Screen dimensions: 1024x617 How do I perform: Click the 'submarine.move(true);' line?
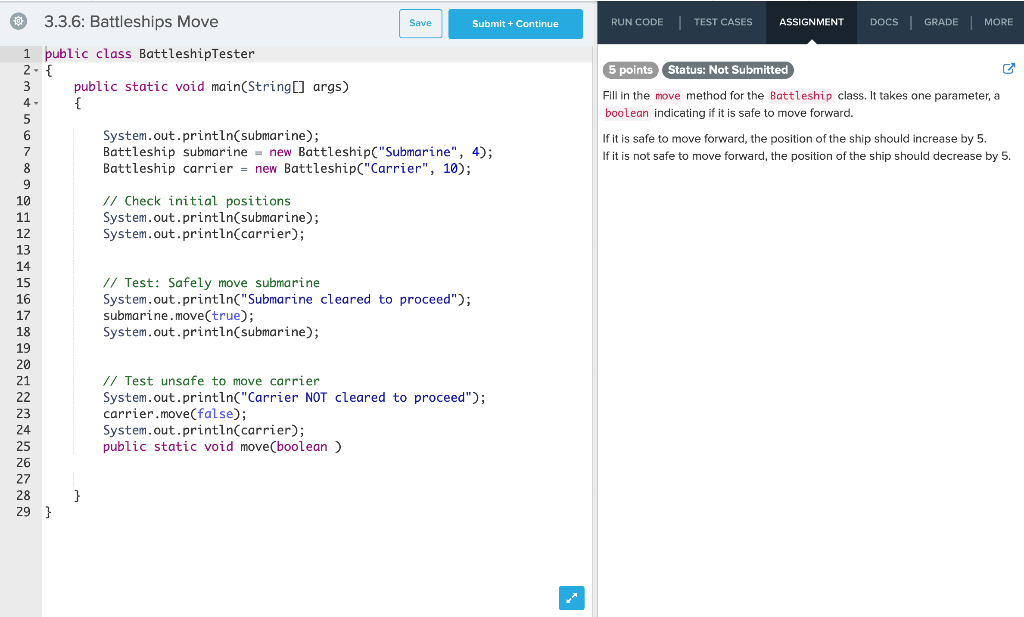178,315
